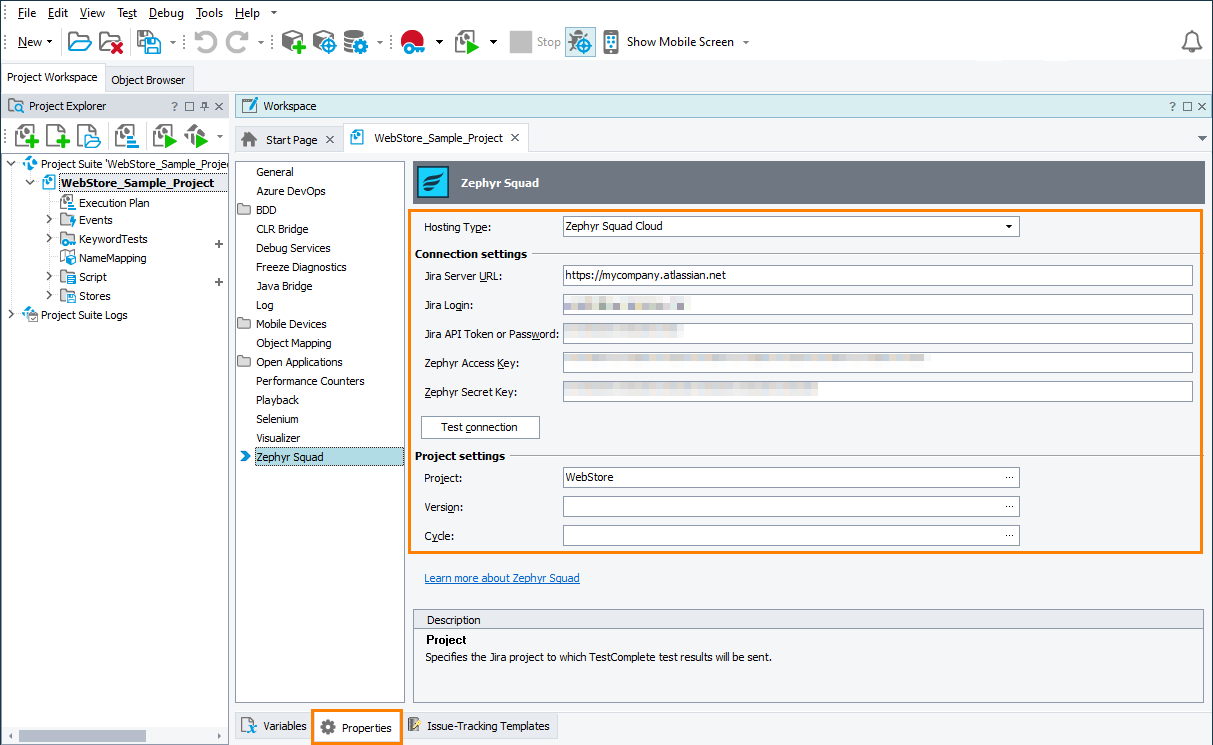Expand the Project Suite Logs node
Viewport: 1213px width, 745px height.
pos(11,315)
